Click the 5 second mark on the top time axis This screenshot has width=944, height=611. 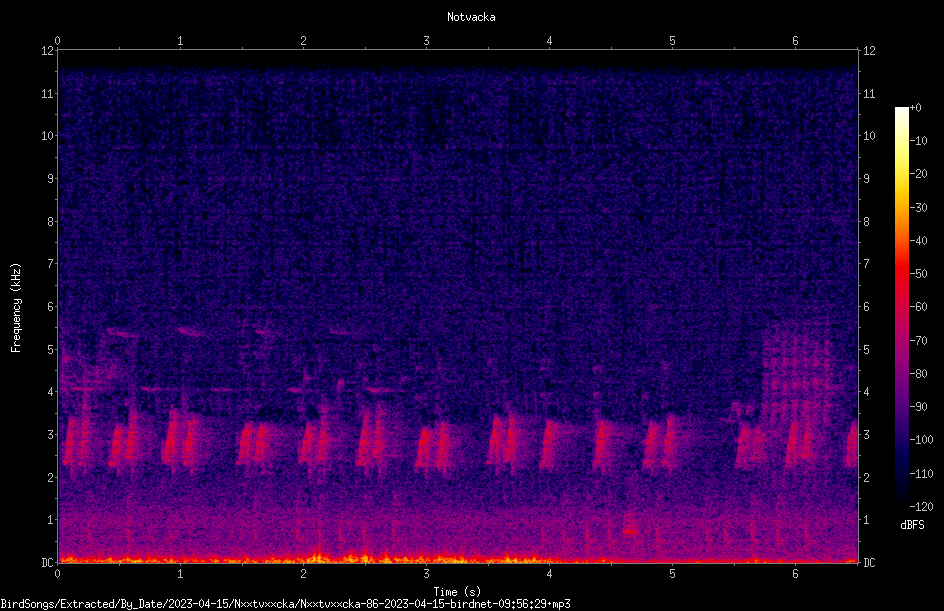[672, 41]
